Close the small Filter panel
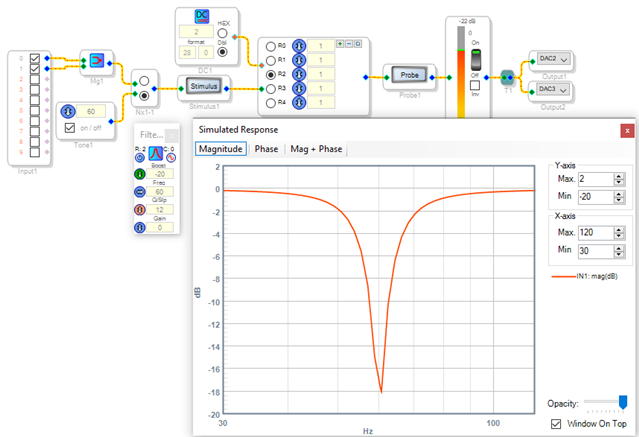639x437 pixels. tap(172, 135)
